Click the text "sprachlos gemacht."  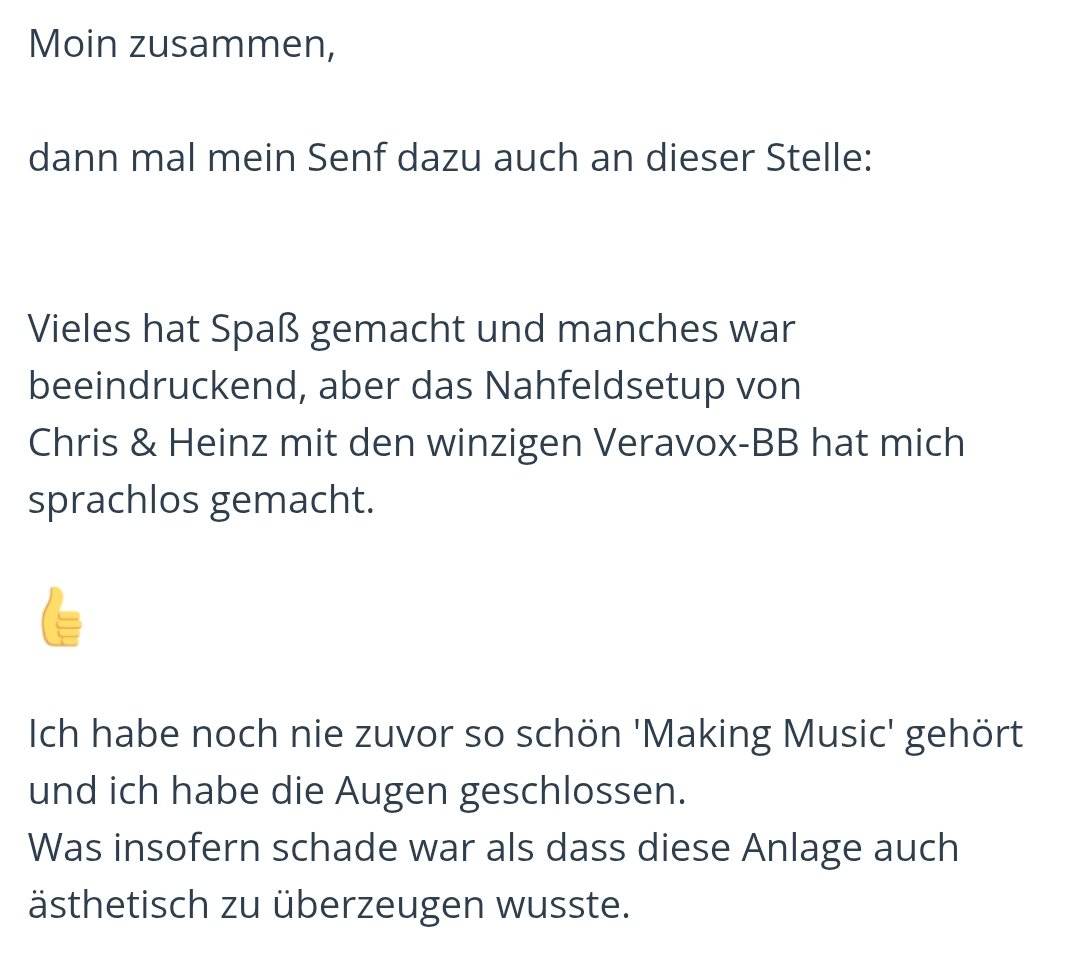point(201,499)
